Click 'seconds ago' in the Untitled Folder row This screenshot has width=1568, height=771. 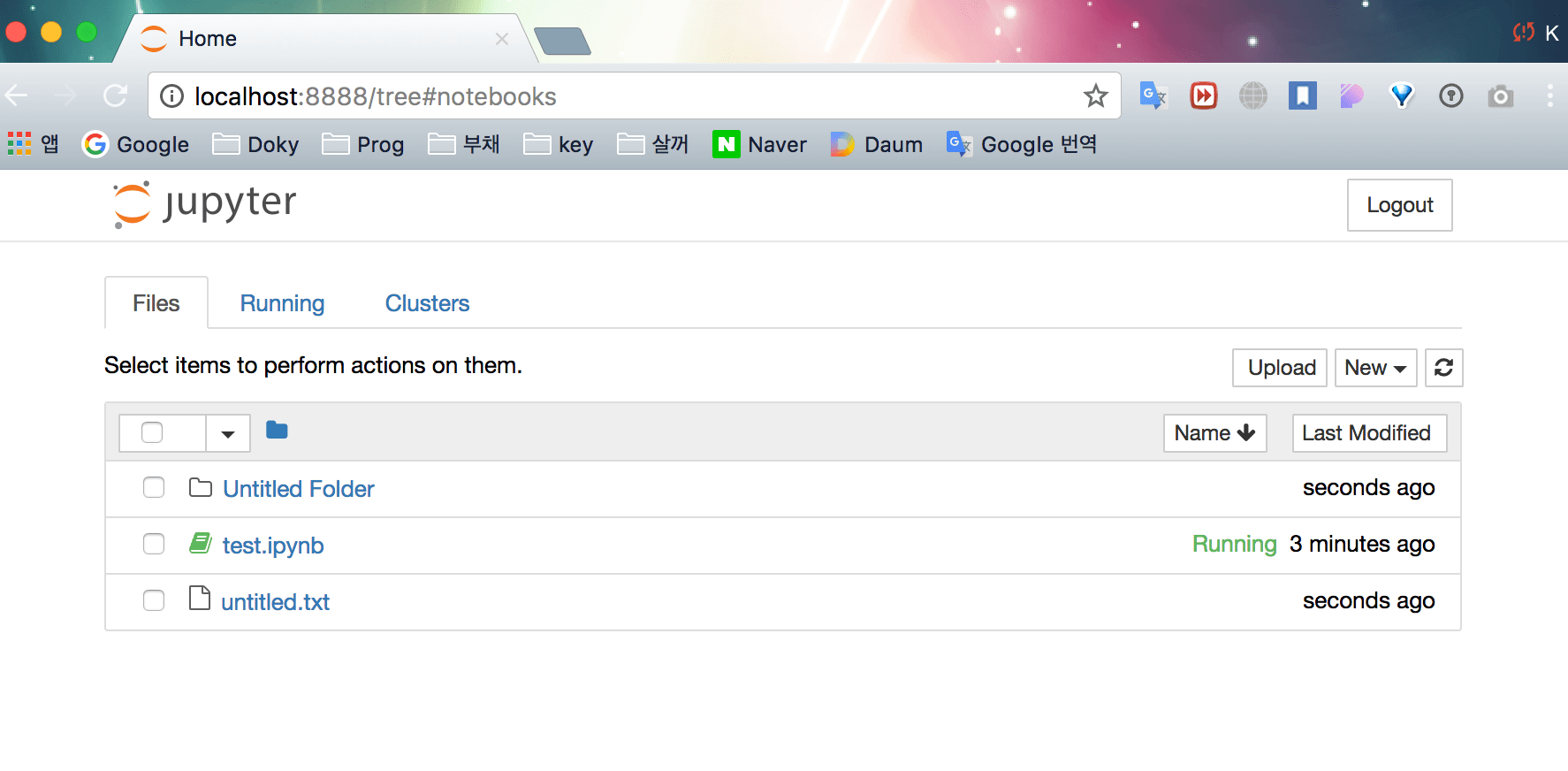(x=1368, y=487)
